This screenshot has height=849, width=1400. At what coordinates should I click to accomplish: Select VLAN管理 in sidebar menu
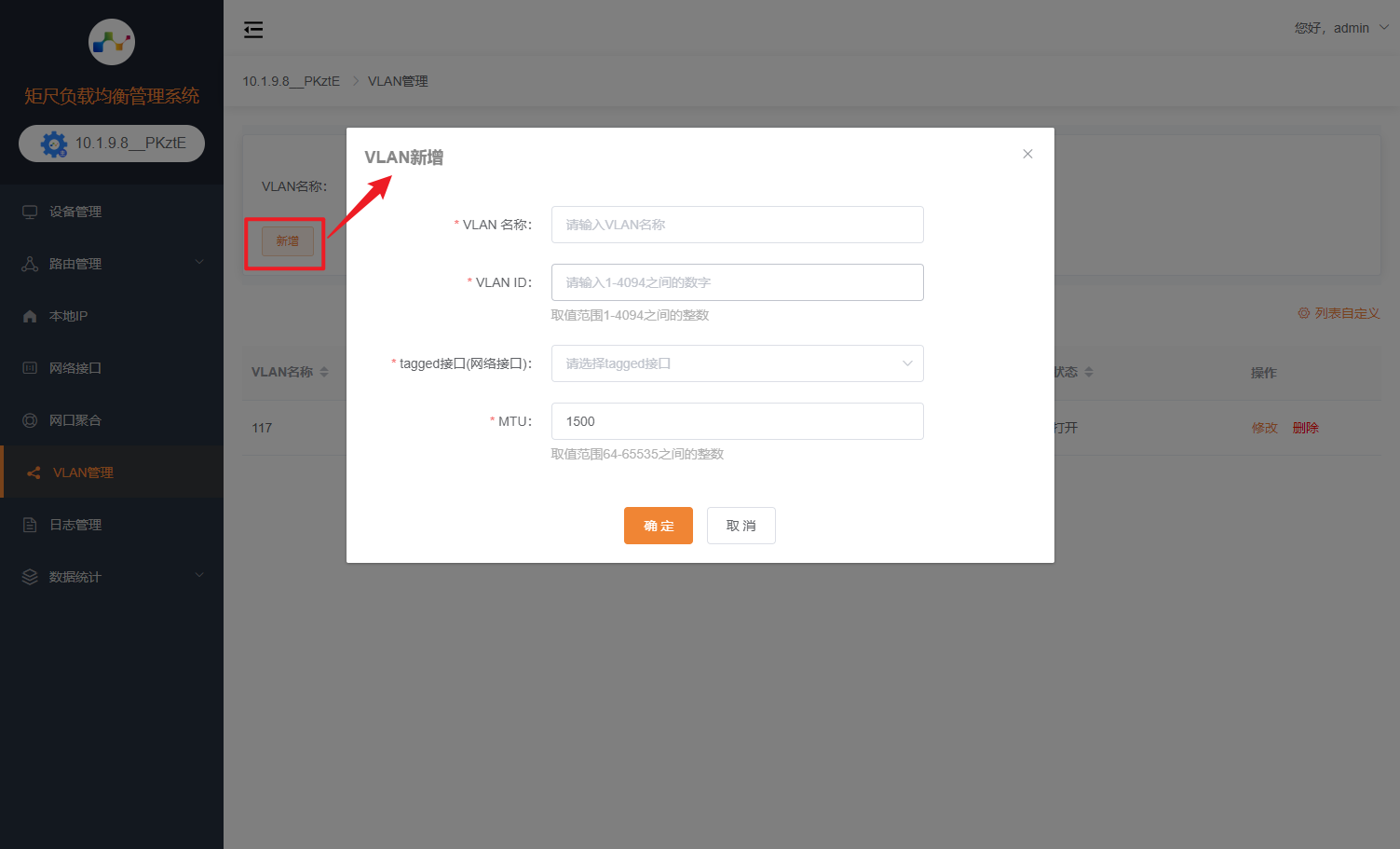pyautogui.click(x=83, y=472)
